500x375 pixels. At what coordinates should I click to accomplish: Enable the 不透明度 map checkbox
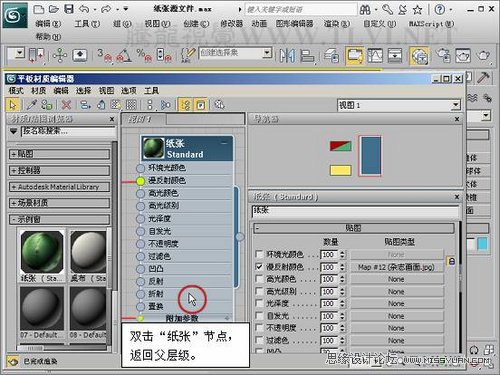[259, 328]
